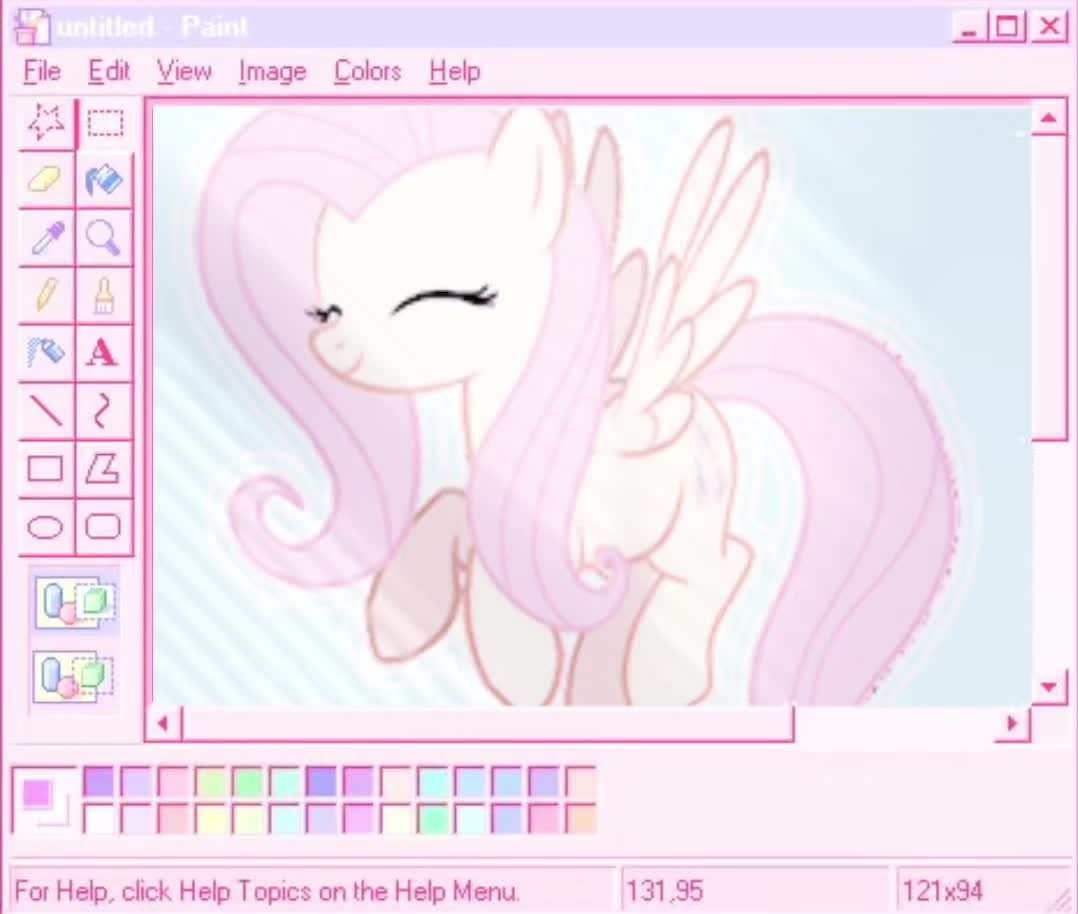The image size is (1078, 914).
Task: Pick the mint green swatch, tenth in bottom row
Action: click(x=432, y=818)
